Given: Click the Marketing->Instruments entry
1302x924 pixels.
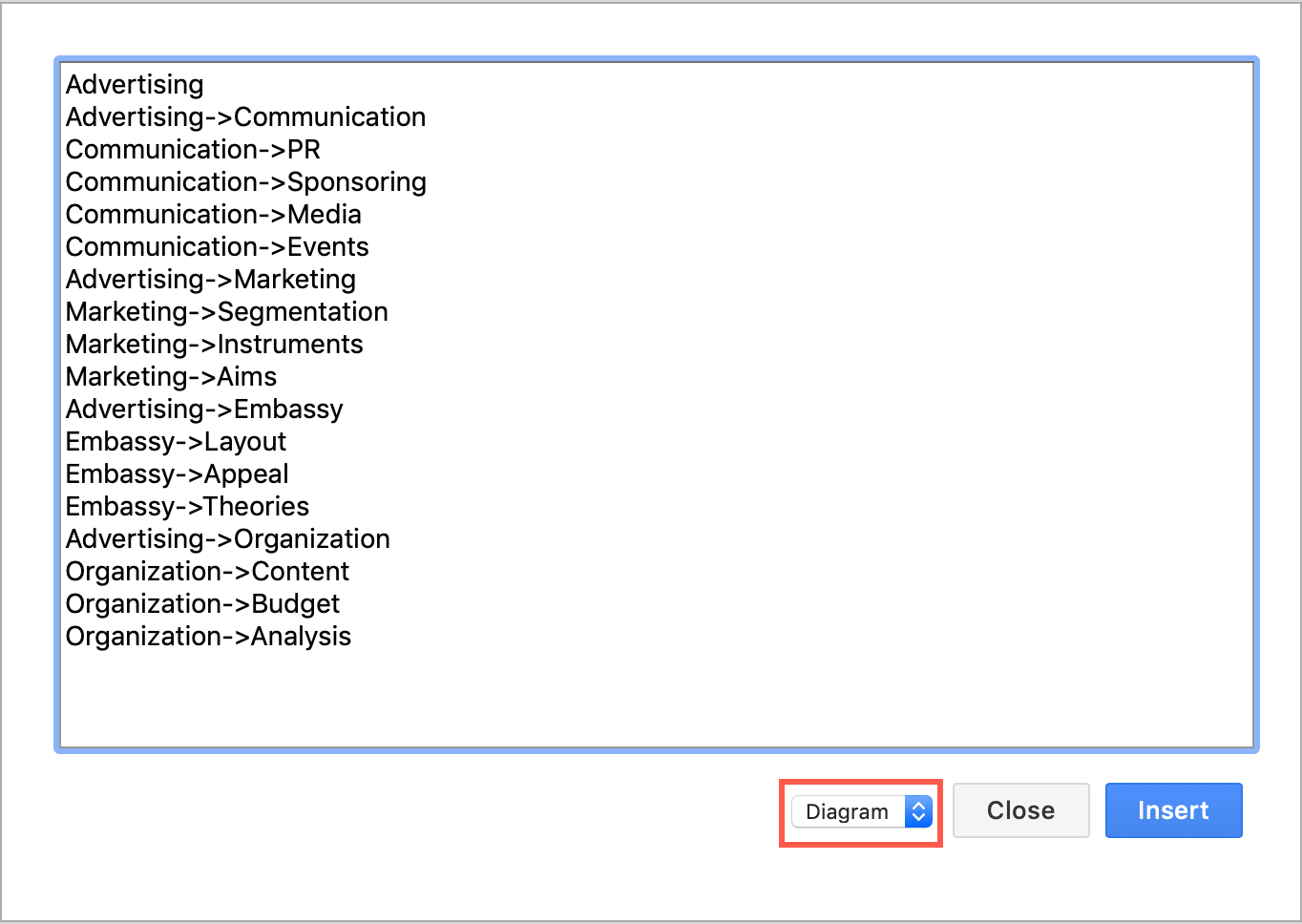Looking at the screenshot, I should coord(214,345).
